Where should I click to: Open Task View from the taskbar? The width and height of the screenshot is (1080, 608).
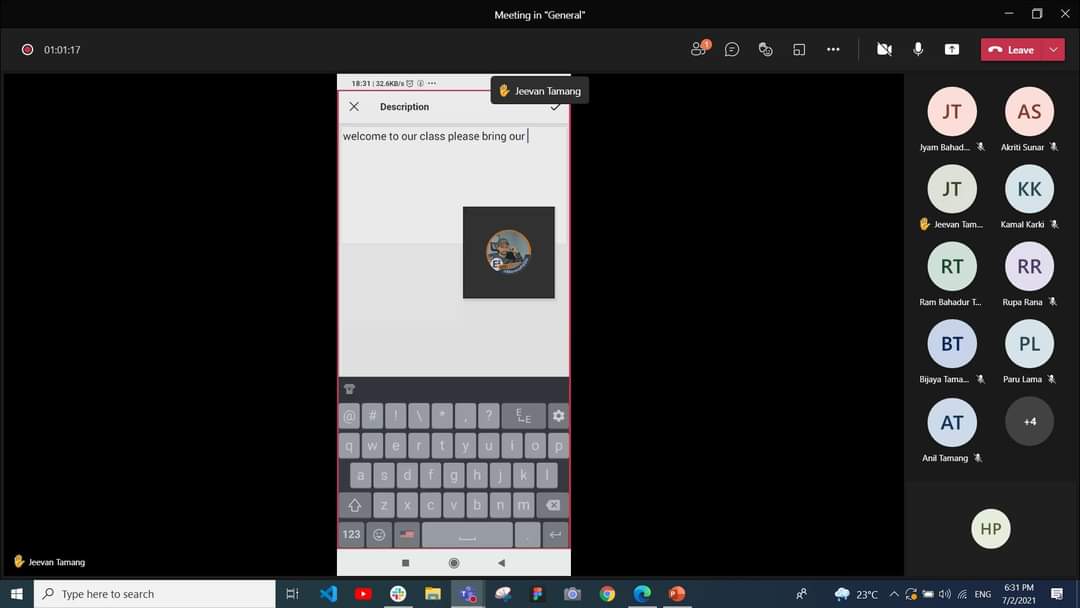pos(291,594)
